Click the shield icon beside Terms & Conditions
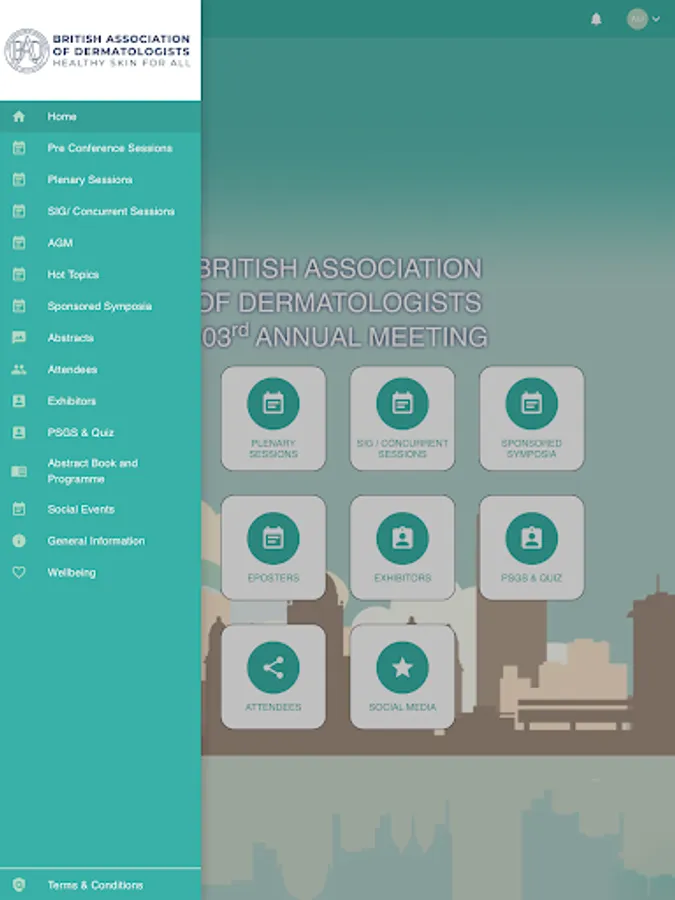This screenshot has width=675, height=900. [x=19, y=885]
